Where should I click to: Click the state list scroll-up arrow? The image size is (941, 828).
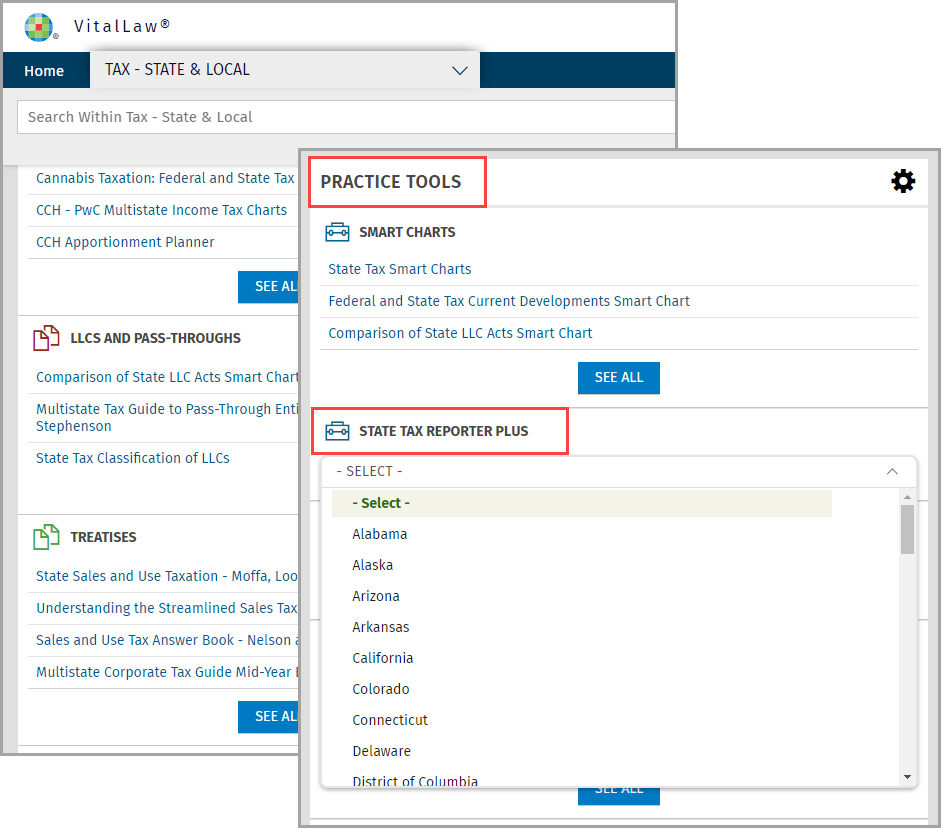[x=907, y=497]
